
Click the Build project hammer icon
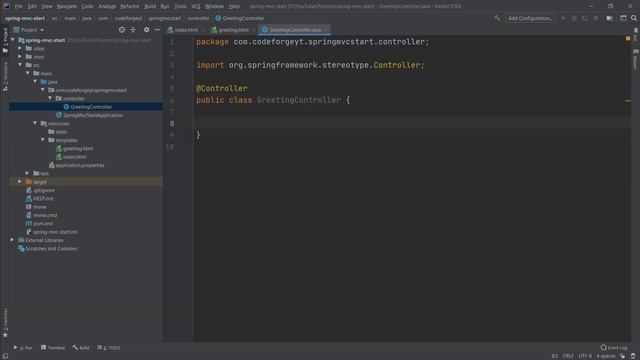(497, 18)
